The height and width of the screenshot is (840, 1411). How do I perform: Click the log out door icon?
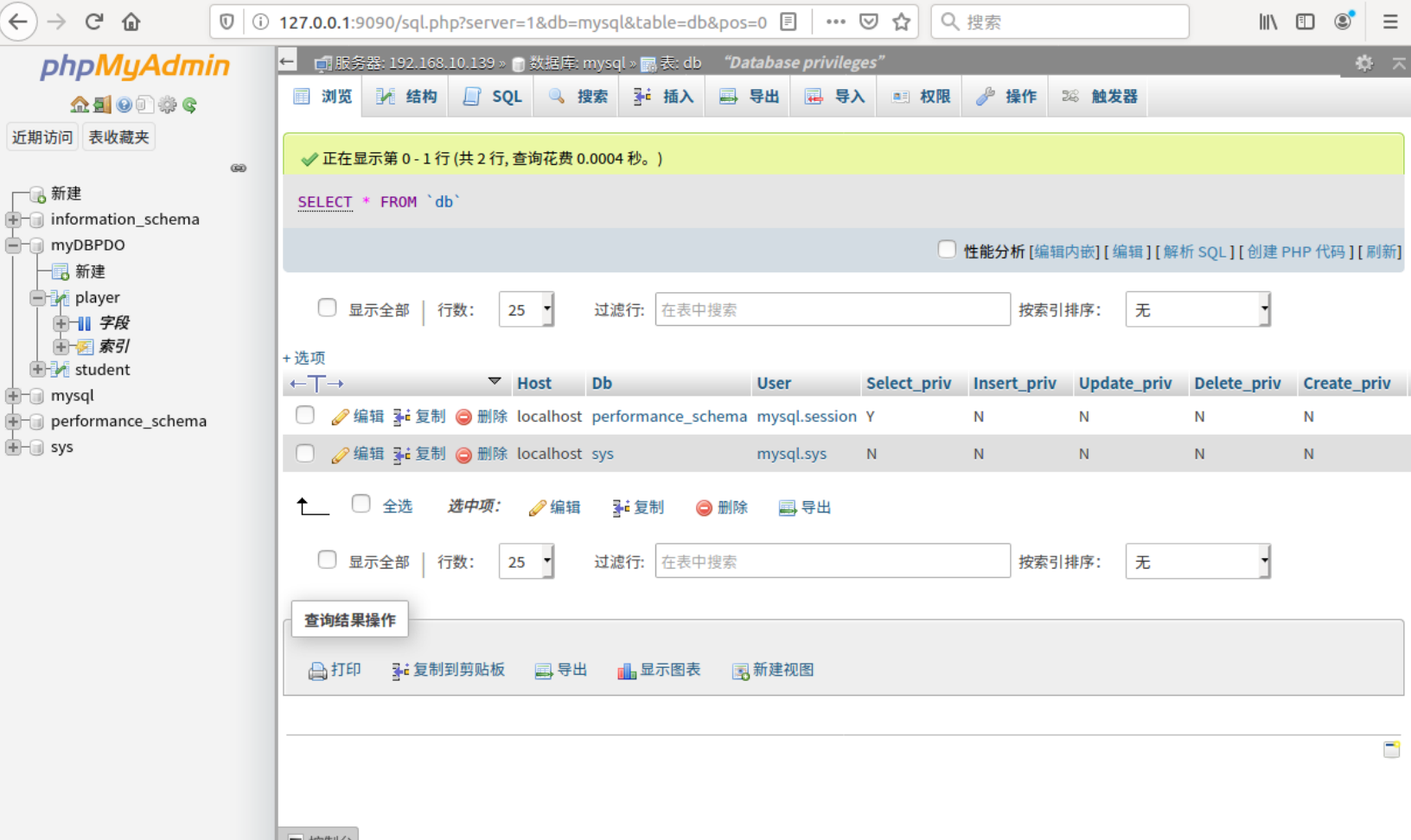[x=102, y=105]
